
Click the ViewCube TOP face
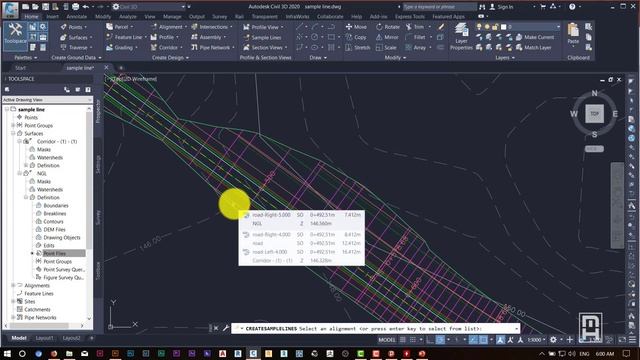pyautogui.click(x=594, y=114)
